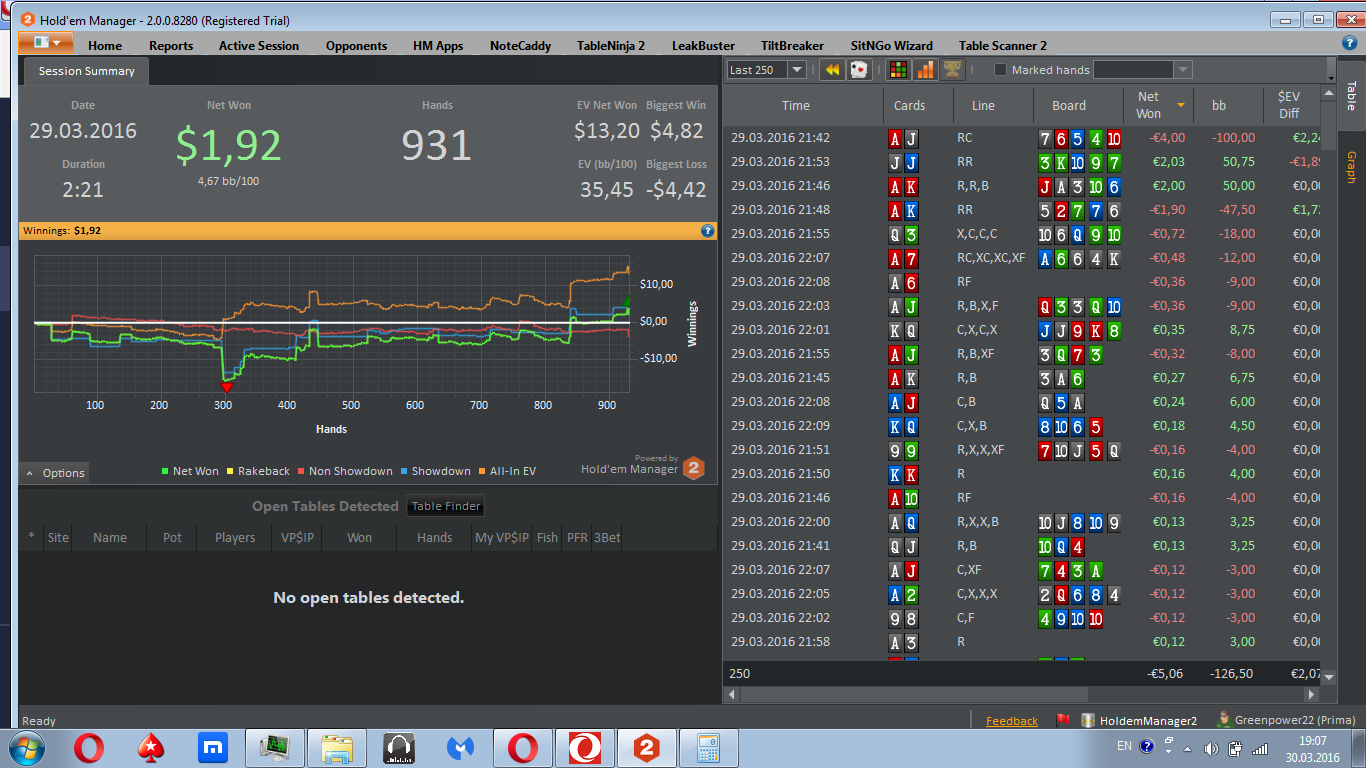Open the Reports menu
Viewport: 1366px width, 768px height.
pyautogui.click(x=171, y=45)
